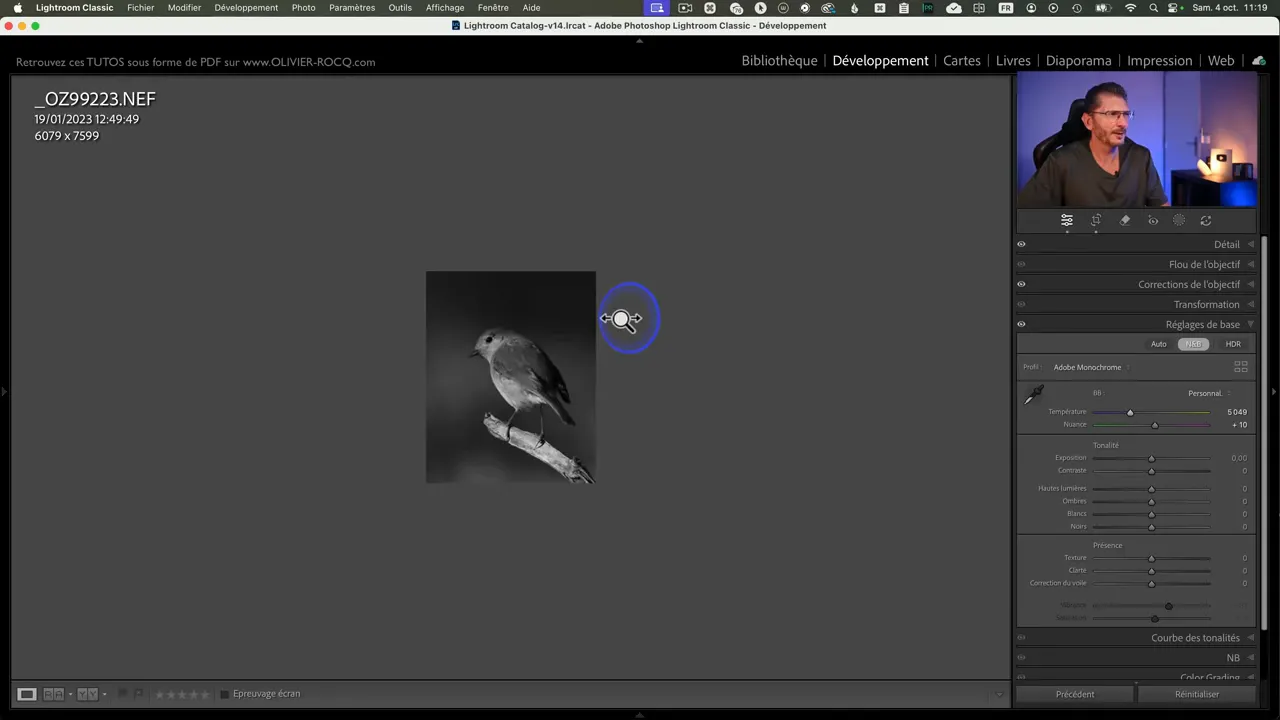Open the Développement menu in menu bar
This screenshot has height=720, width=1280.
[x=246, y=8]
